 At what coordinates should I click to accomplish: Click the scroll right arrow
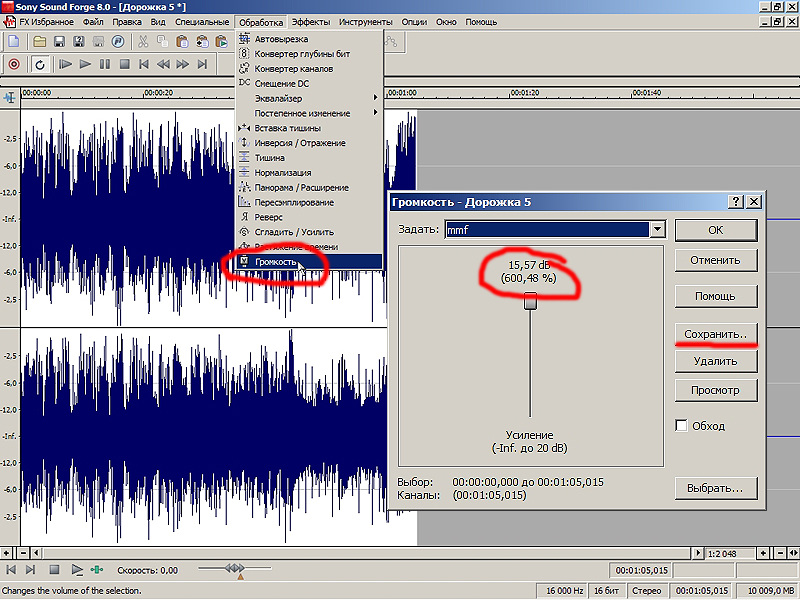(699, 553)
